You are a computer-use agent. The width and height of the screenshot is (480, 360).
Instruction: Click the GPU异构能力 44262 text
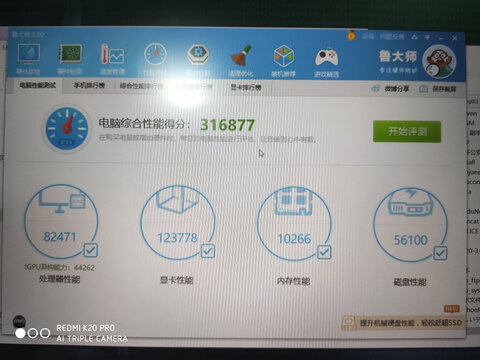click(60, 267)
